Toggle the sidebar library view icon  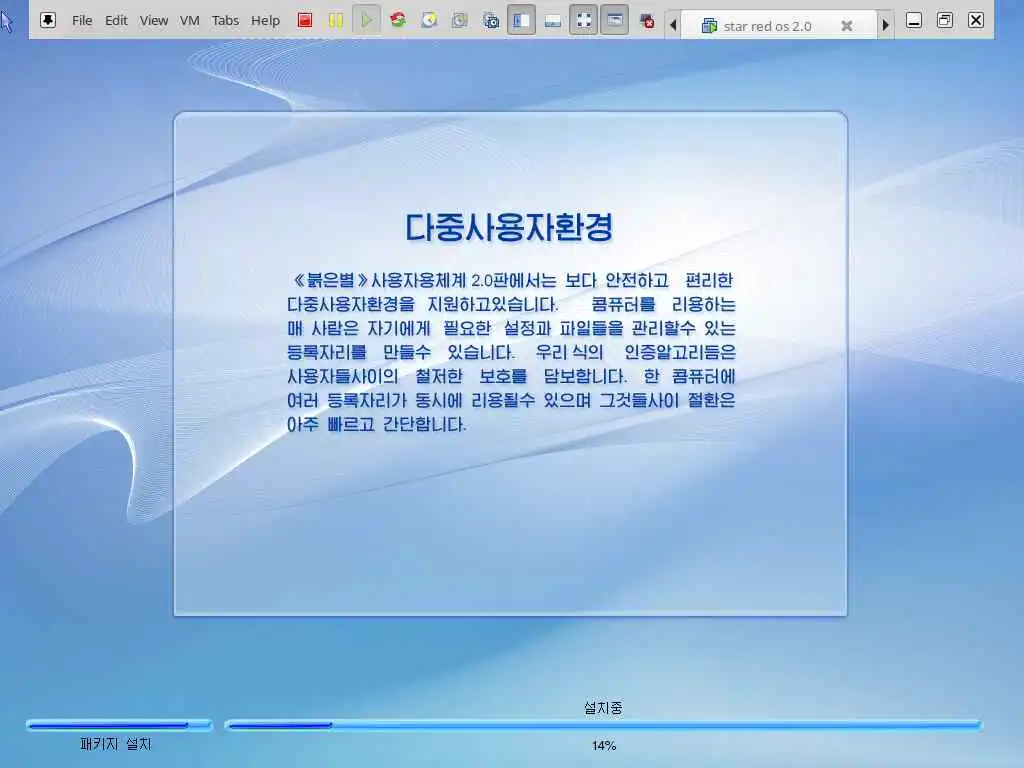click(x=521, y=20)
